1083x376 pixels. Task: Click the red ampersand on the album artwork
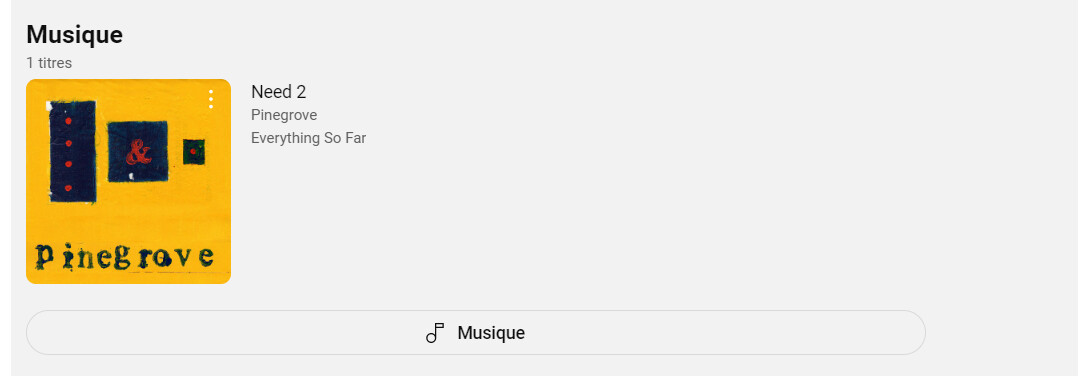138,153
